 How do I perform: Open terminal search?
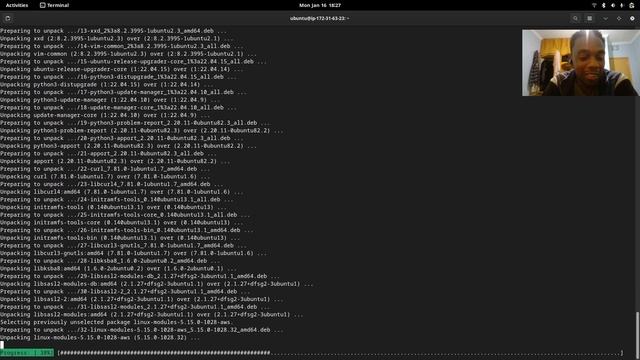pyautogui.click(x=576, y=18)
